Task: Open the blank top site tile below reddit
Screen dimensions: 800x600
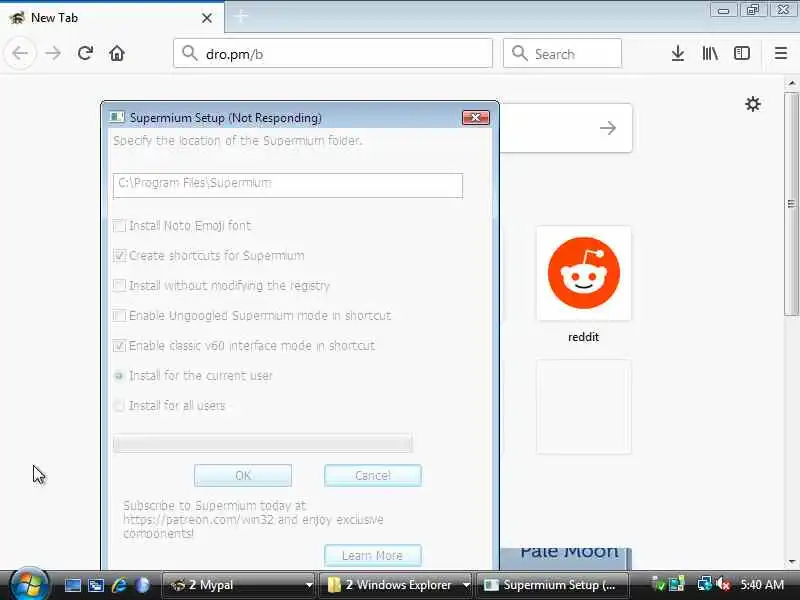Action: (584, 407)
